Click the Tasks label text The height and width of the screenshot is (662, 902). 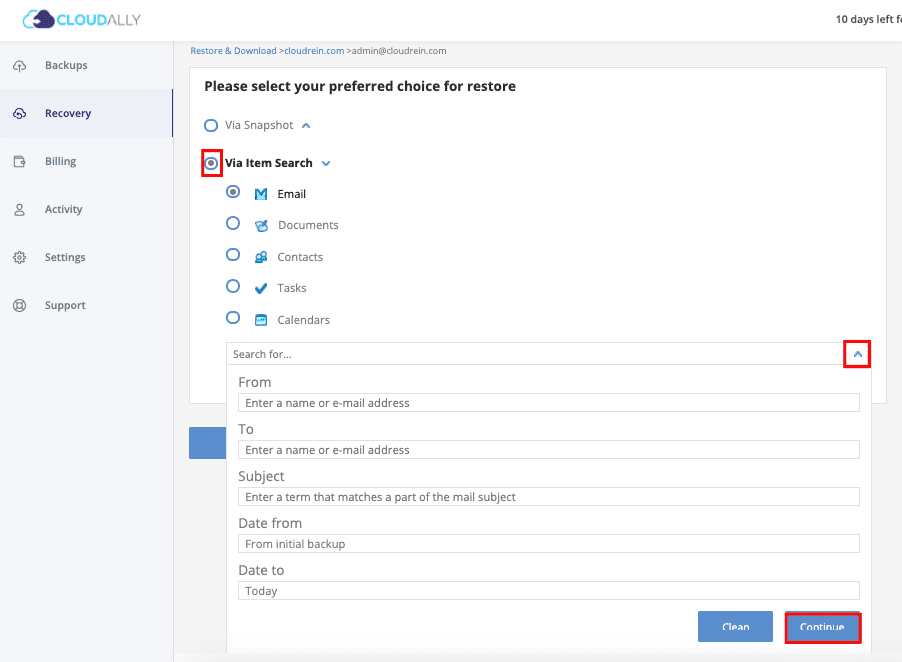(292, 288)
